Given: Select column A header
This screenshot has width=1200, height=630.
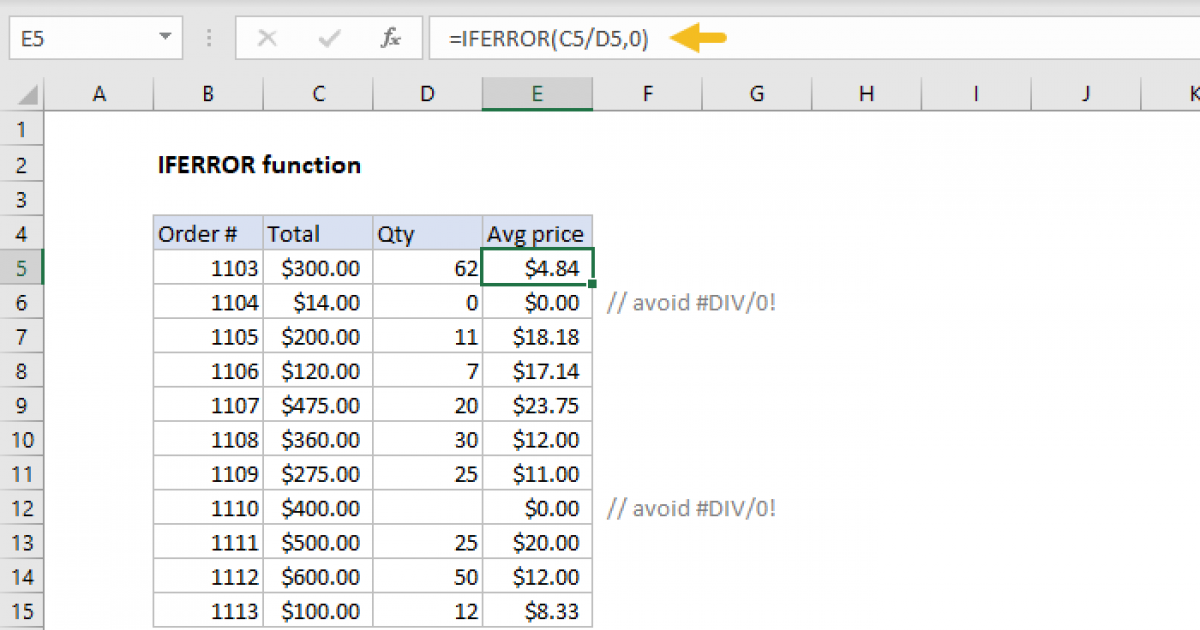Looking at the screenshot, I should (x=99, y=93).
